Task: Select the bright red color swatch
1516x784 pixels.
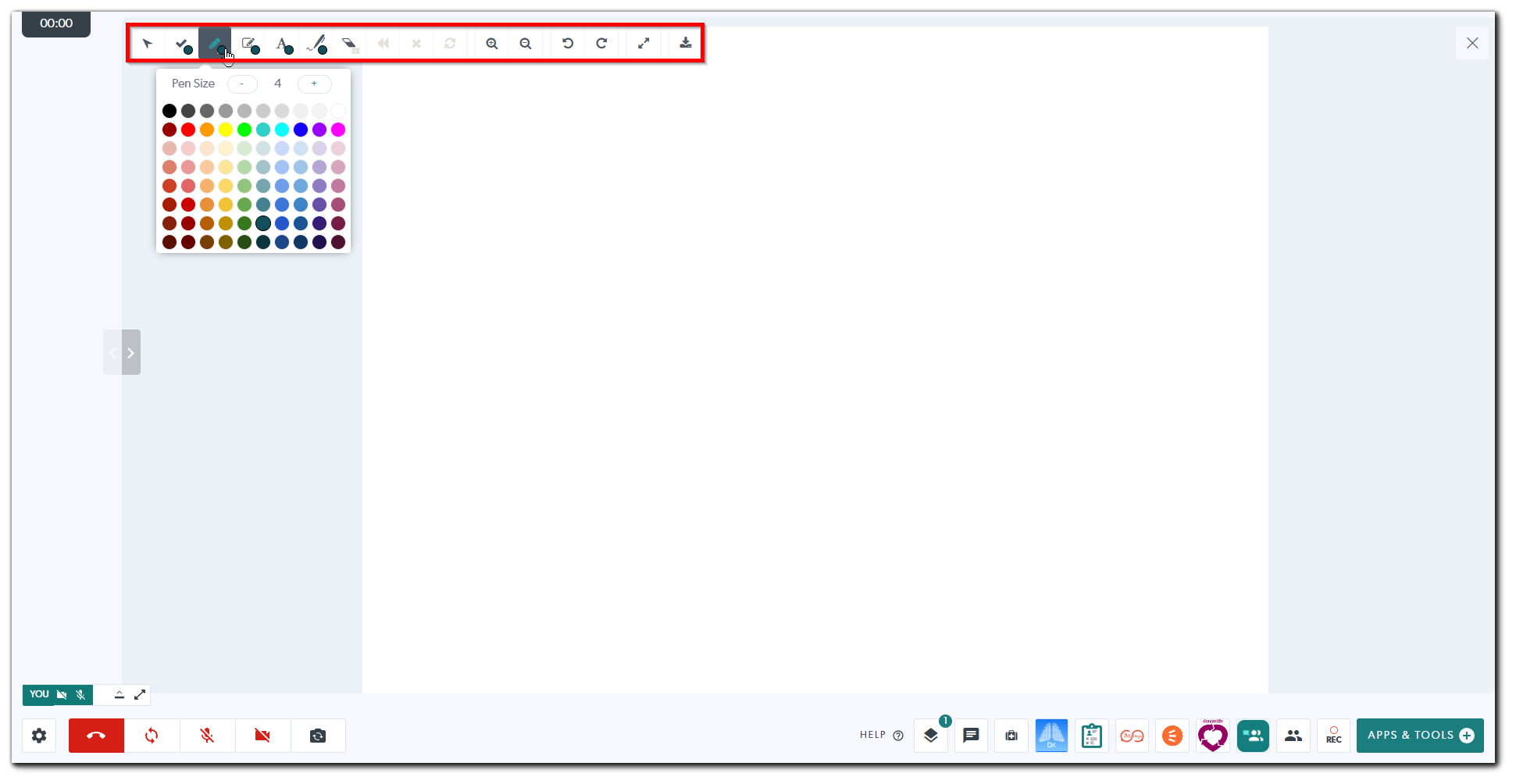Action: (x=187, y=130)
